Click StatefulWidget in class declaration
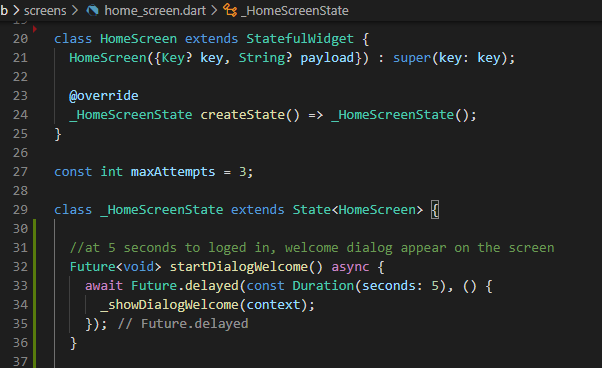 pyautogui.click(x=300, y=39)
